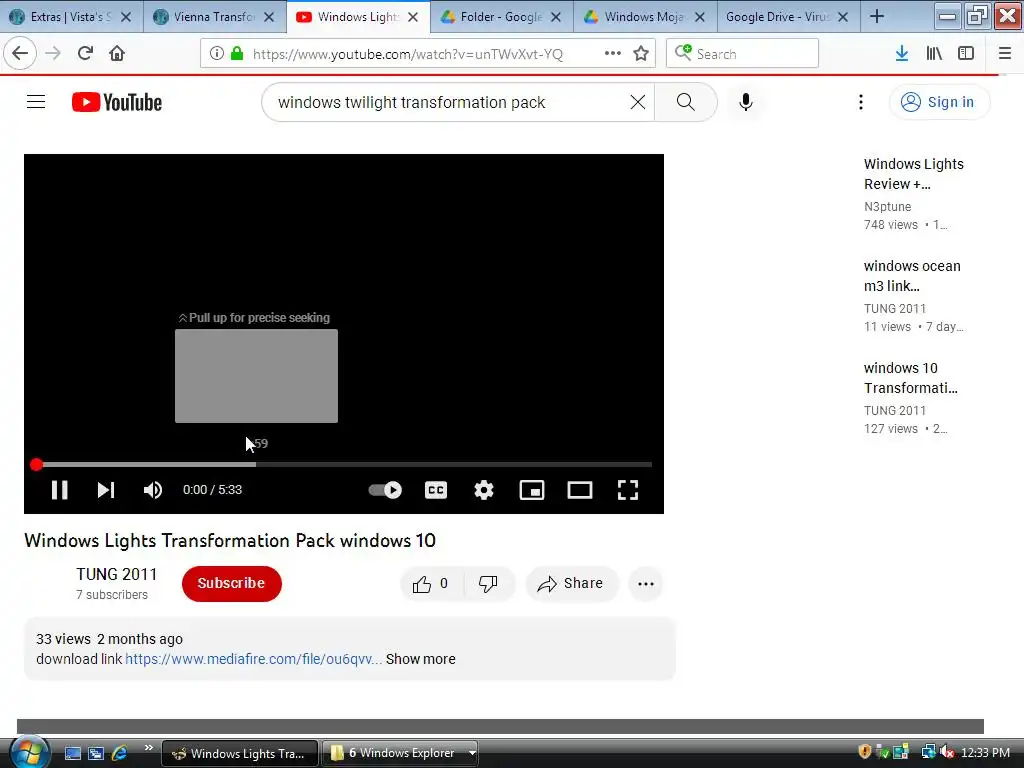Image resolution: width=1024 pixels, height=768 pixels.
Task: Like the video with thumbs up
Action: pos(431,584)
